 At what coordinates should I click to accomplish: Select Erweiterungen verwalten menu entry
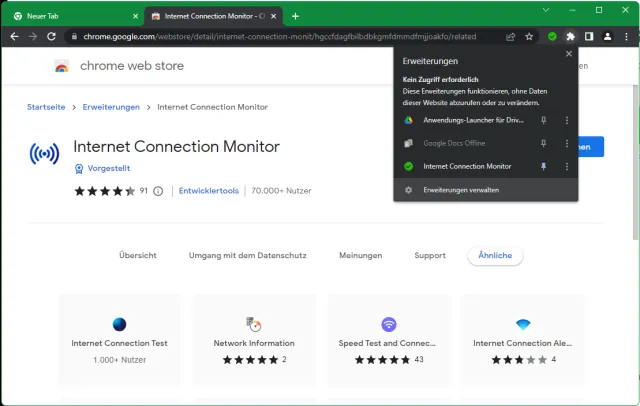tap(461, 190)
